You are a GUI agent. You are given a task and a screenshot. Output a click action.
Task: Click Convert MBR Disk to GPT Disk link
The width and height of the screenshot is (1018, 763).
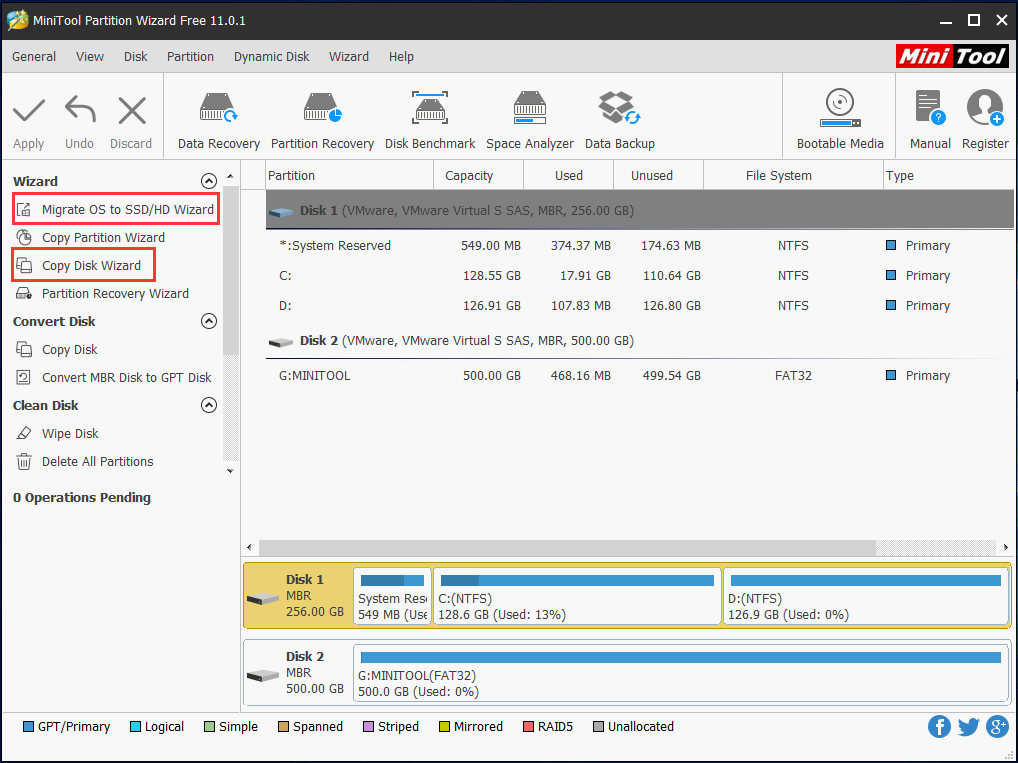(127, 377)
